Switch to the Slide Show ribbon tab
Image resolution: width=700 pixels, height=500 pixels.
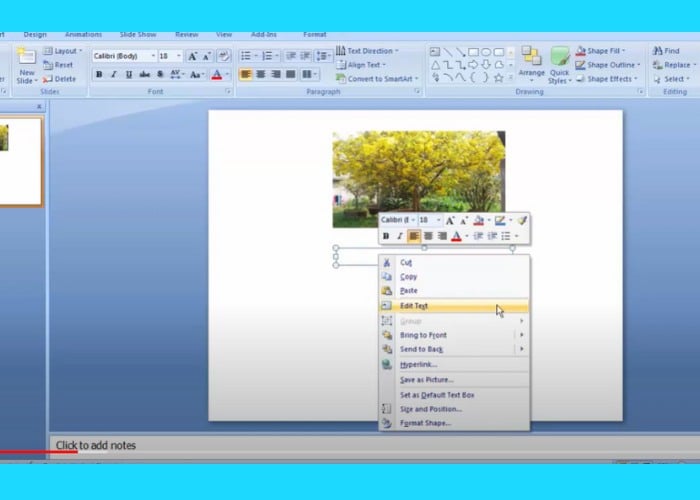pos(138,35)
